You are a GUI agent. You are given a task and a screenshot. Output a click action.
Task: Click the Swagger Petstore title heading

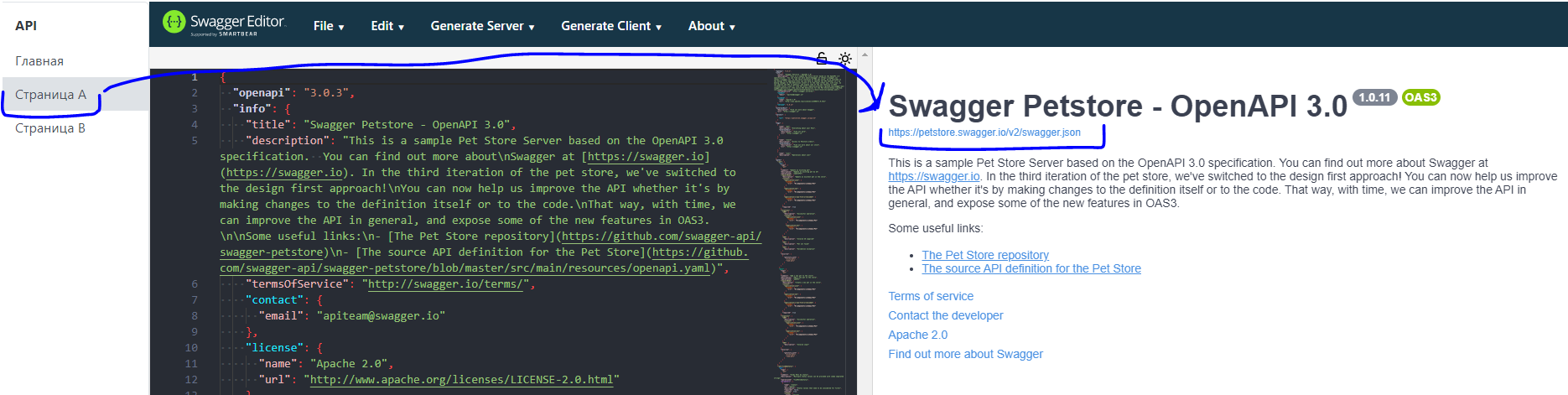coord(1118,107)
